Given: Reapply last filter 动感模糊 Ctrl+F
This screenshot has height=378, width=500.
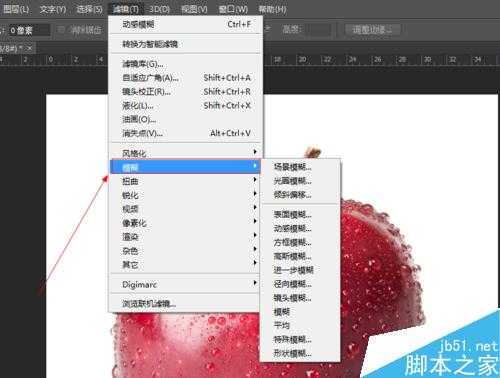Looking at the screenshot, I should [x=186, y=24].
